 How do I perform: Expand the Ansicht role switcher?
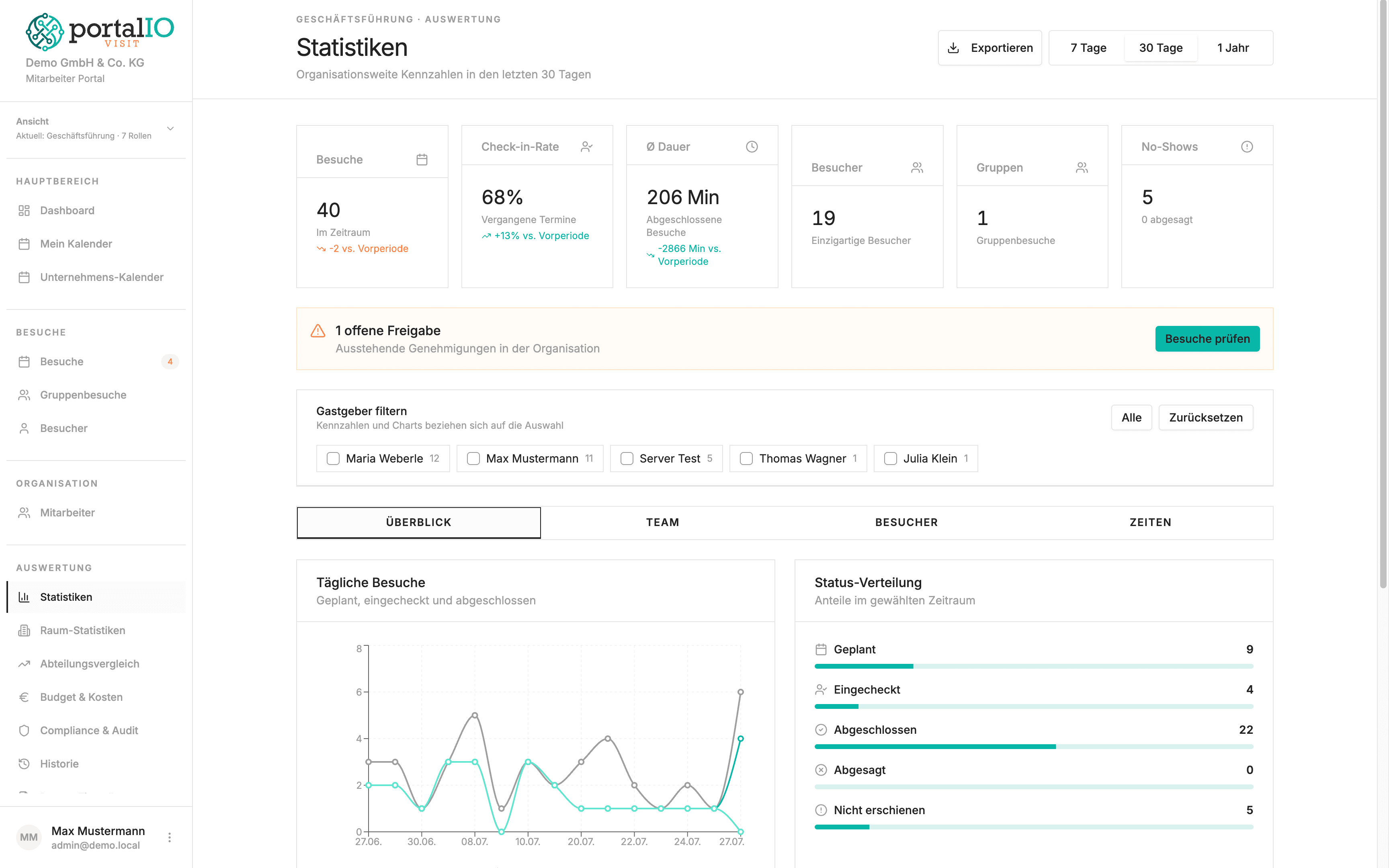(x=96, y=129)
